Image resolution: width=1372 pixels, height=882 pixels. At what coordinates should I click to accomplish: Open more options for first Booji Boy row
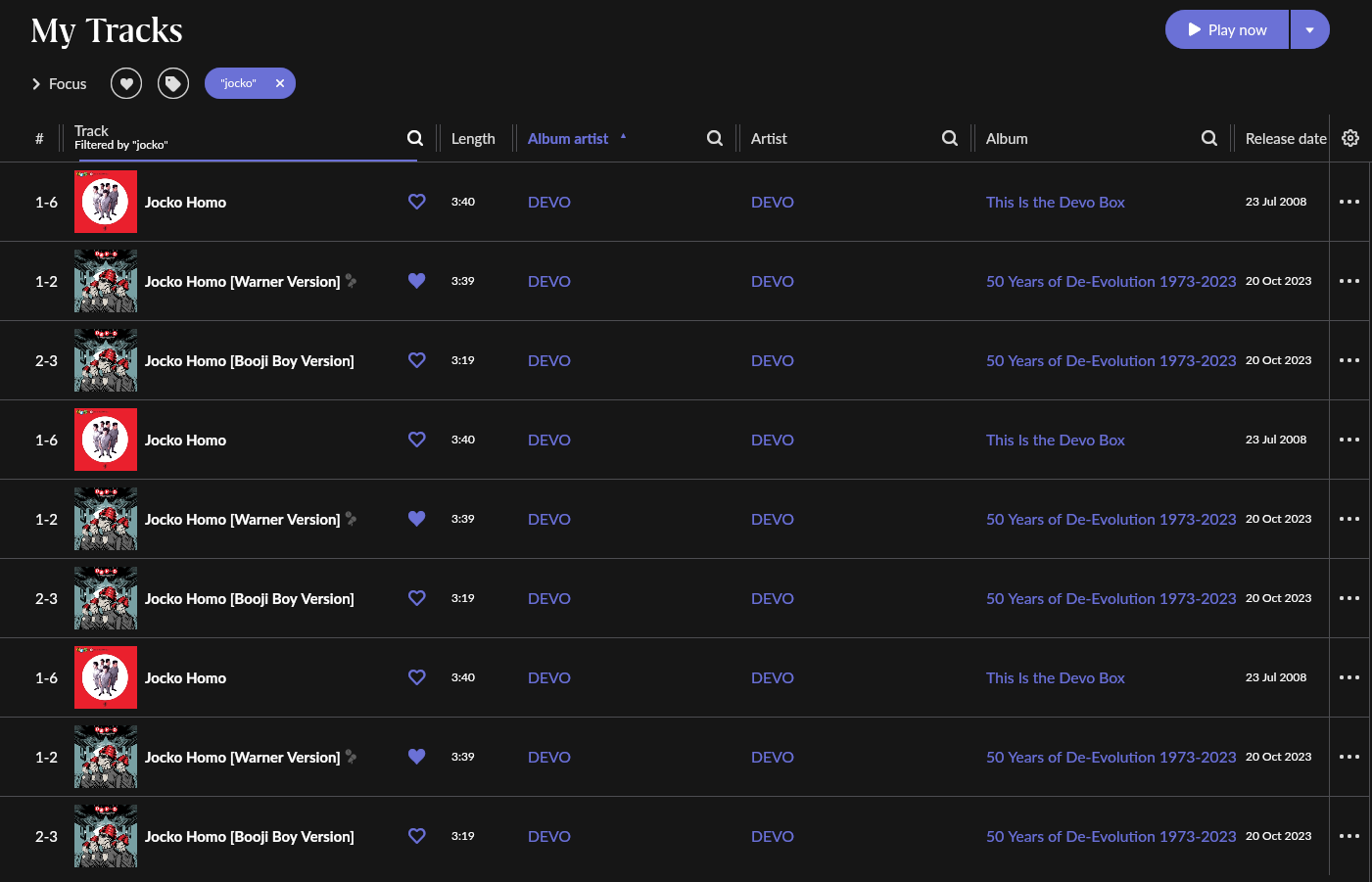point(1349,360)
